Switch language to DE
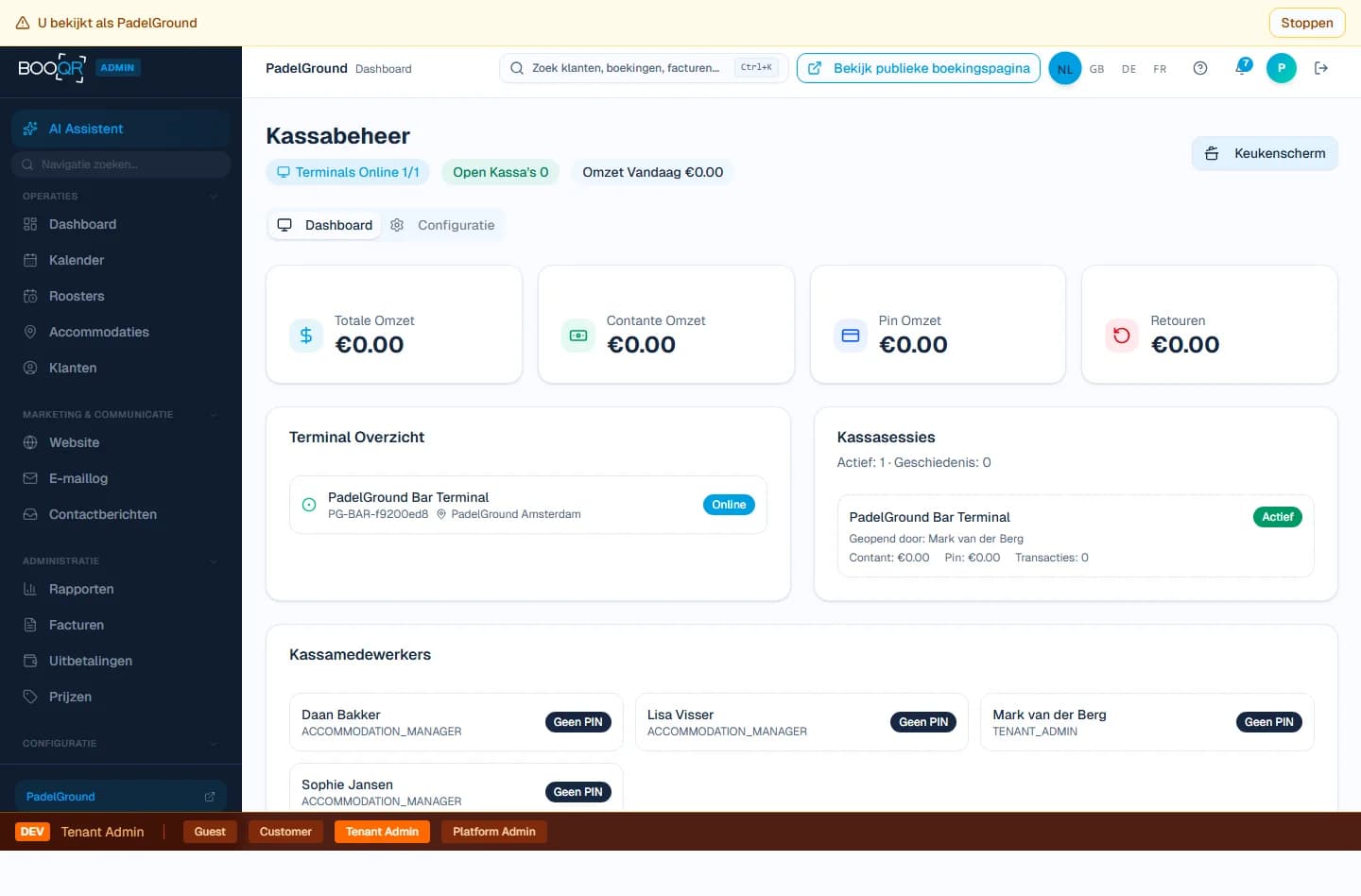This screenshot has width=1361, height=896. pos(1128,69)
